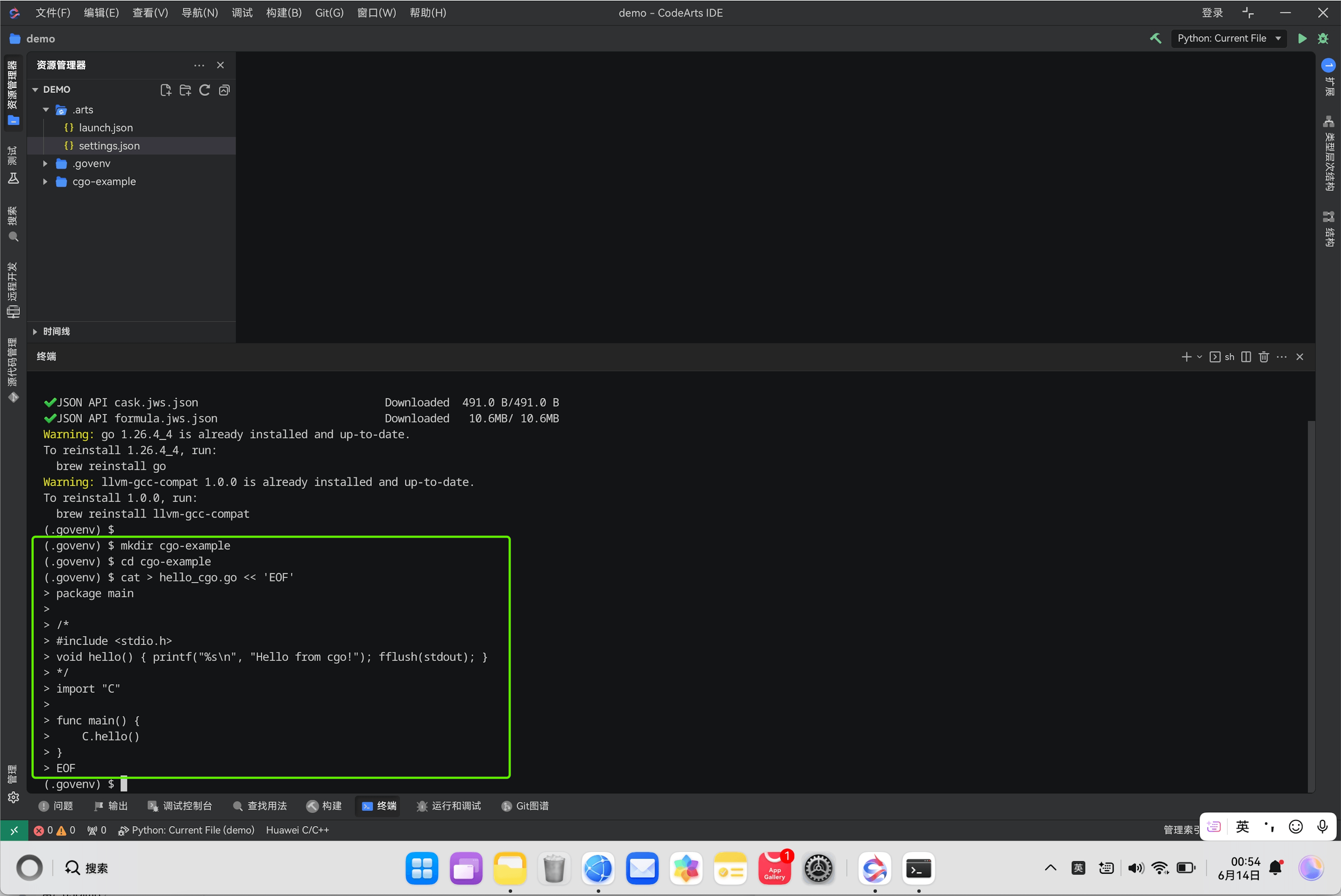The height and width of the screenshot is (896, 1341).
Task: Open Wi-Fi settings in system tray
Action: coord(1159,868)
